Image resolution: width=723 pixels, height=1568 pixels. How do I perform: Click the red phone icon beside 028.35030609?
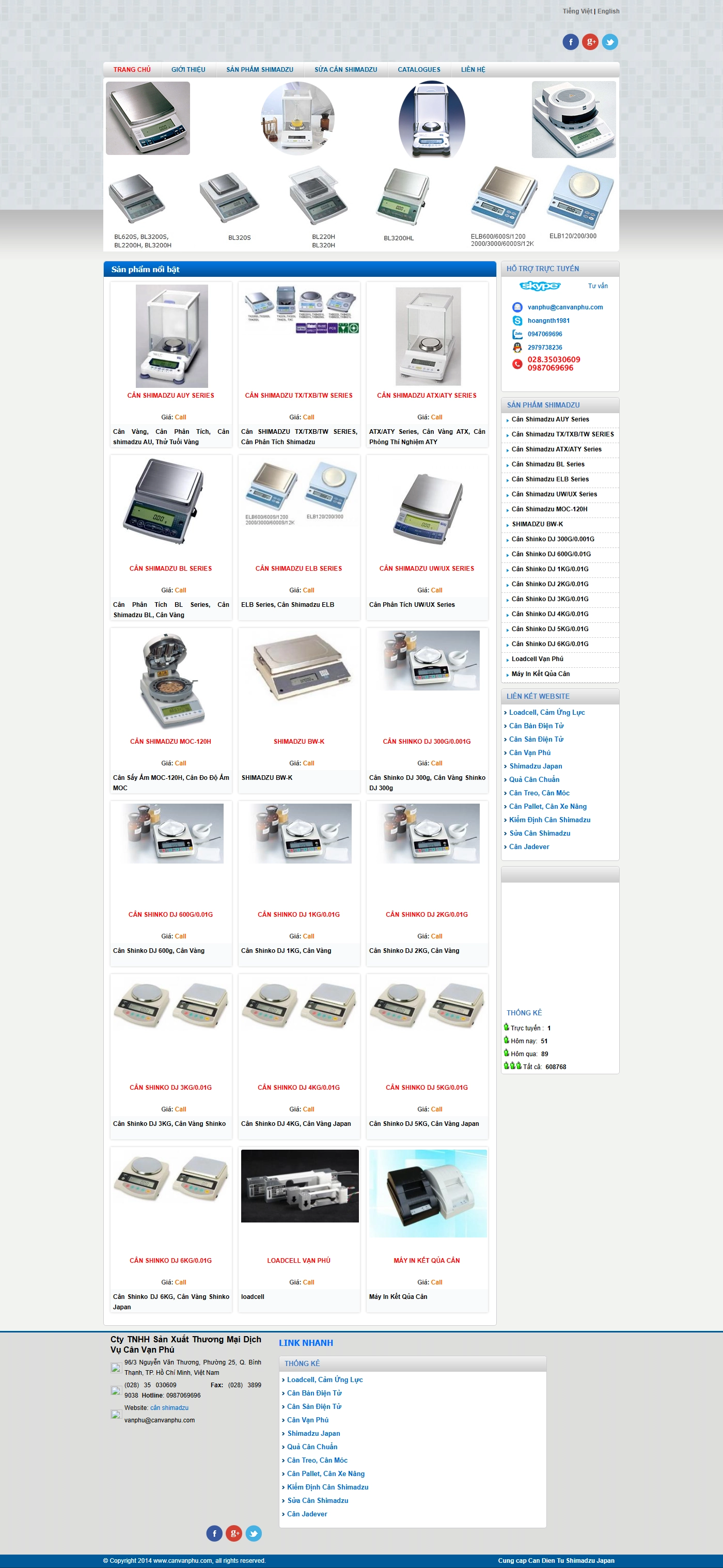click(x=517, y=364)
